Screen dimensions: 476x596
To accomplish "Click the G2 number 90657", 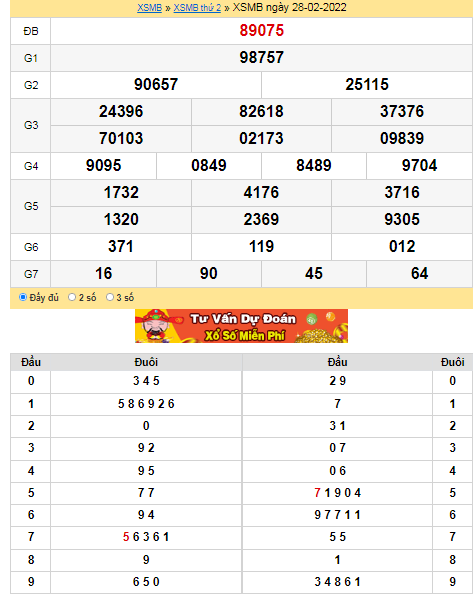I will pos(156,84).
